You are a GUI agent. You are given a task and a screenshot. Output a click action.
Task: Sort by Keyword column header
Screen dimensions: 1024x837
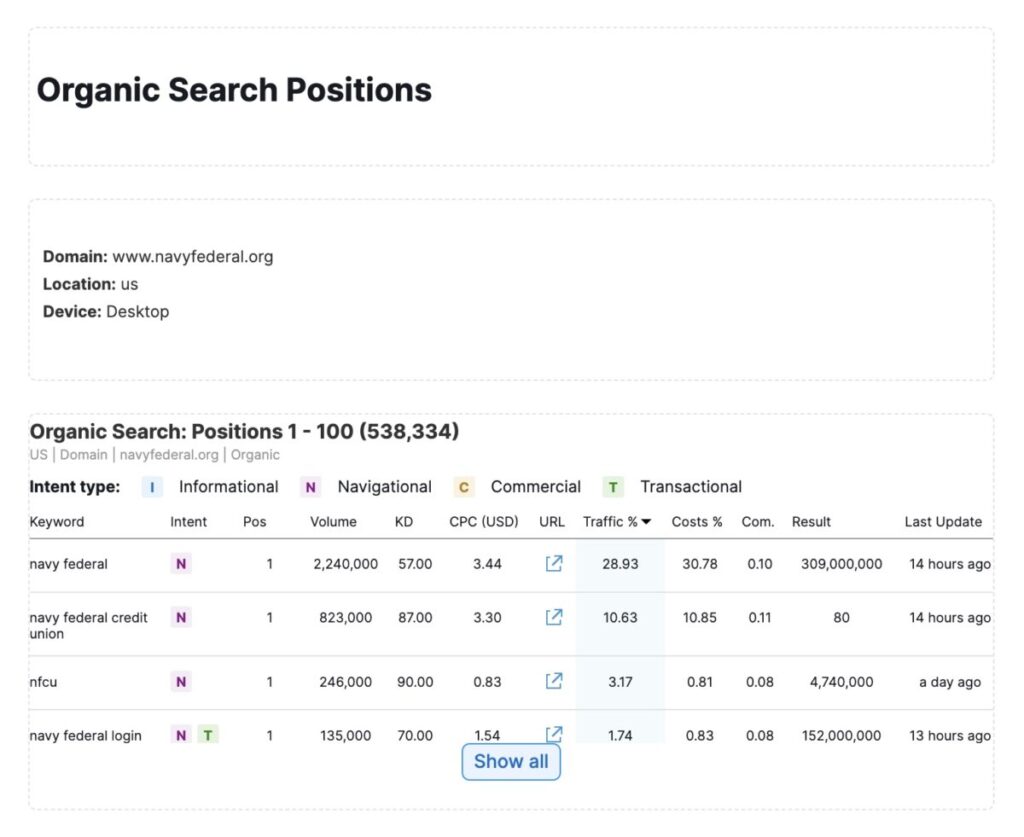tap(57, 522)
